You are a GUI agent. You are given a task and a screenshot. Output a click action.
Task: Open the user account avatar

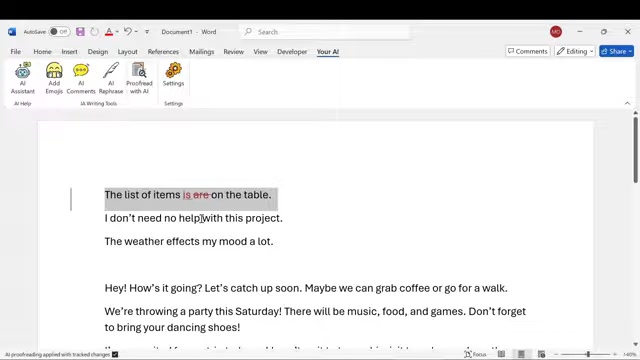(556, 31)
